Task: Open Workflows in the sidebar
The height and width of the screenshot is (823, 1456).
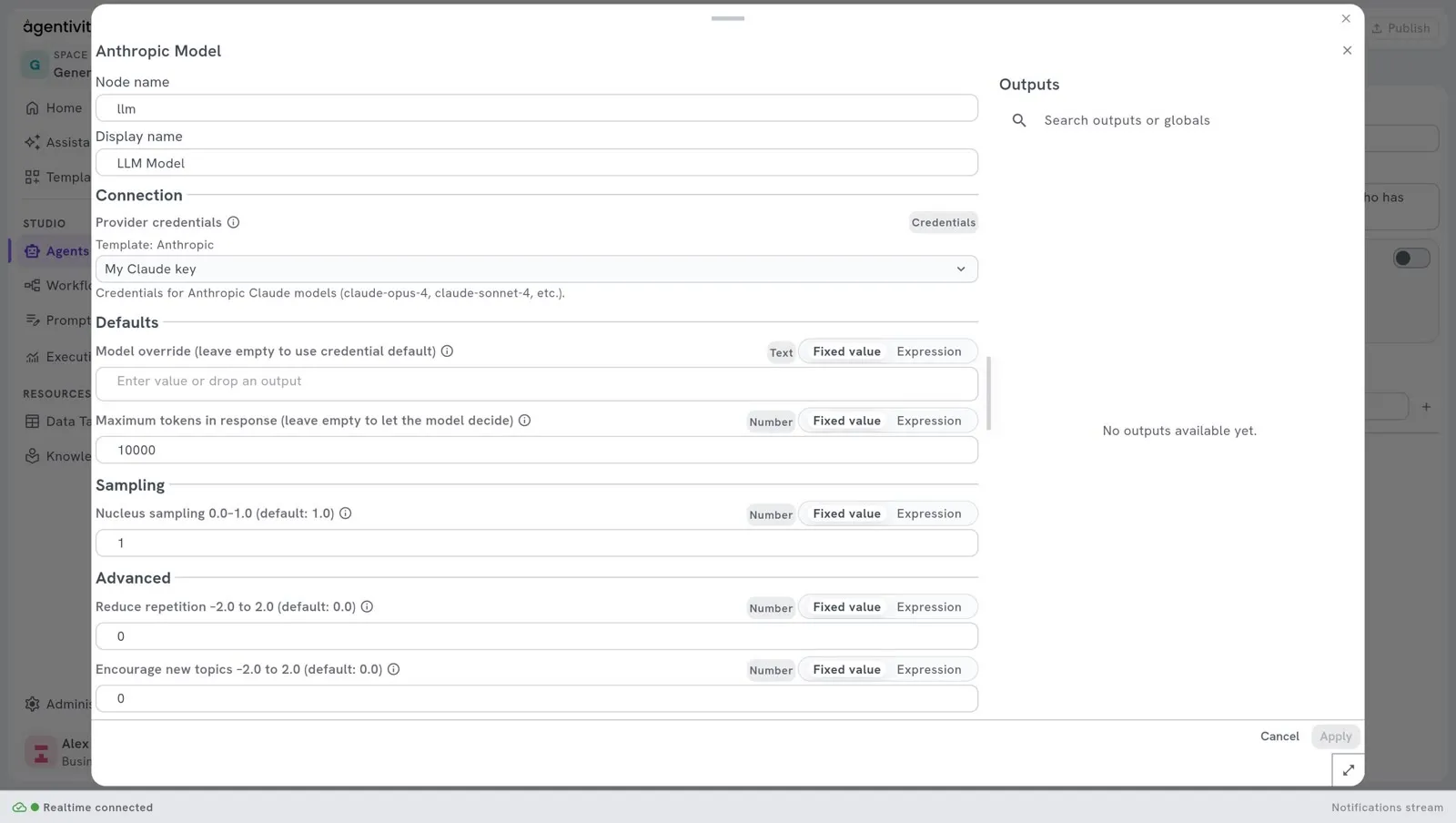Action: pyautogui.click(x=56, y=286)
